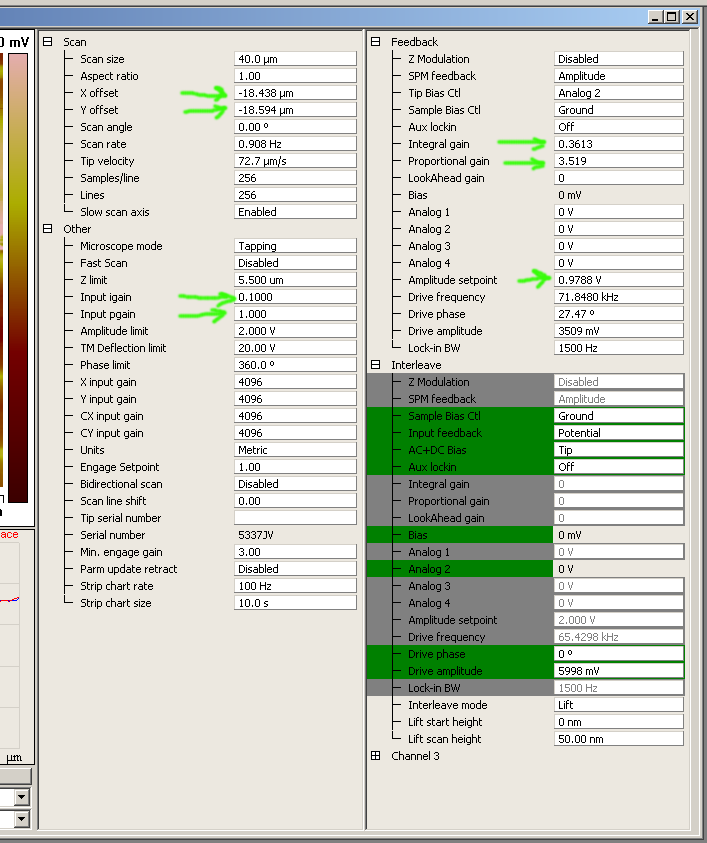The height and width of the screenshot is (843, 707).
Task: Edit the Engage Setpoint value
Action: coord(295,467)
